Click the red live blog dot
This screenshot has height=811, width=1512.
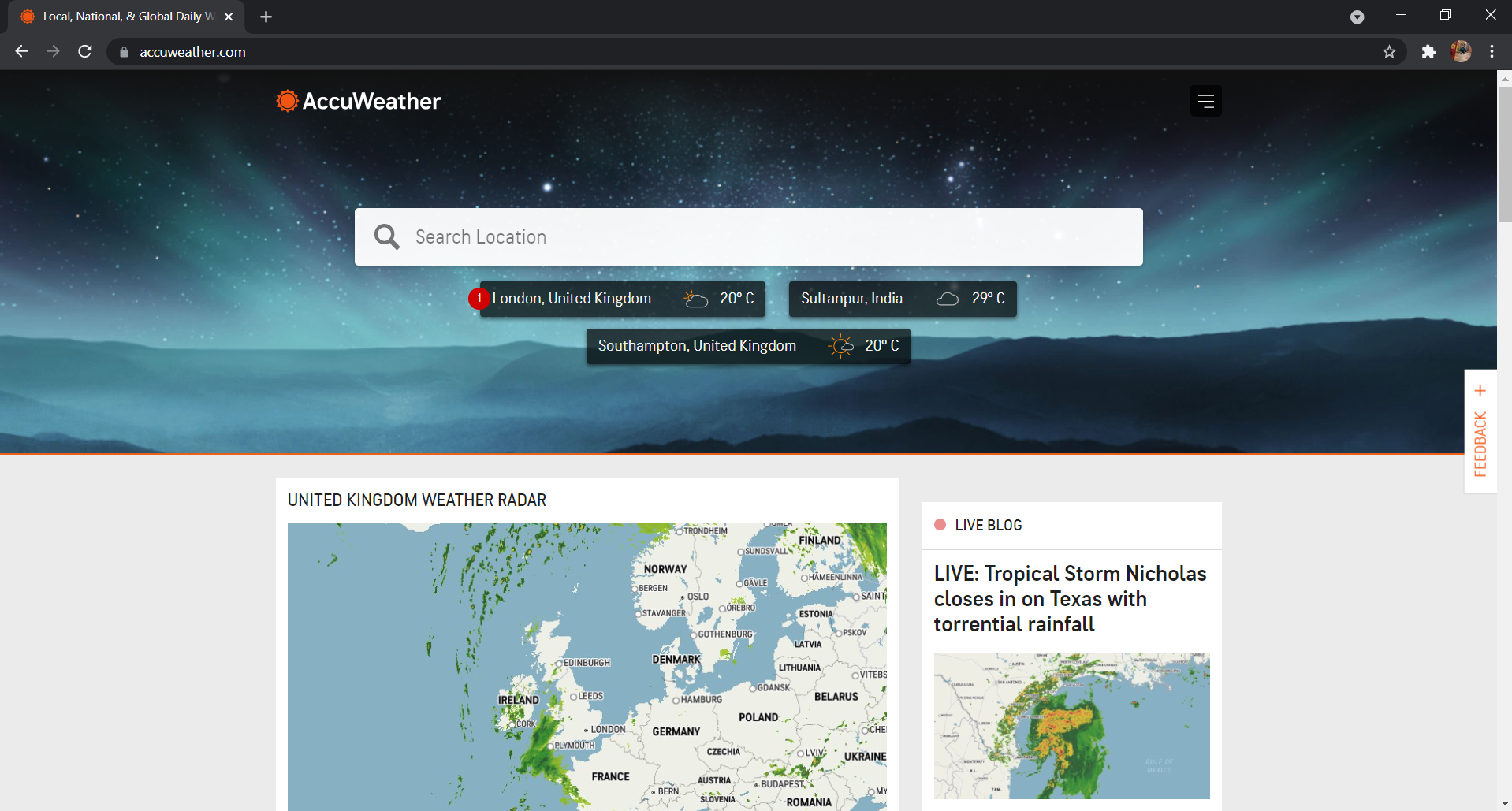coord(940,525)
